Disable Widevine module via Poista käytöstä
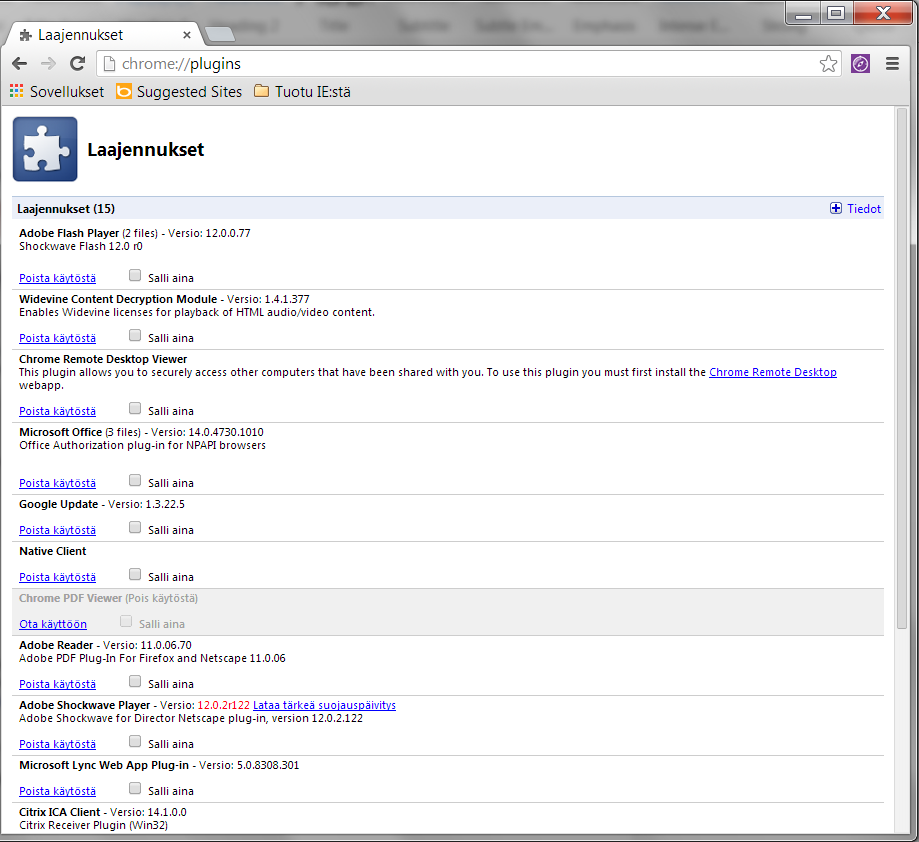 [x=57, y=338]
